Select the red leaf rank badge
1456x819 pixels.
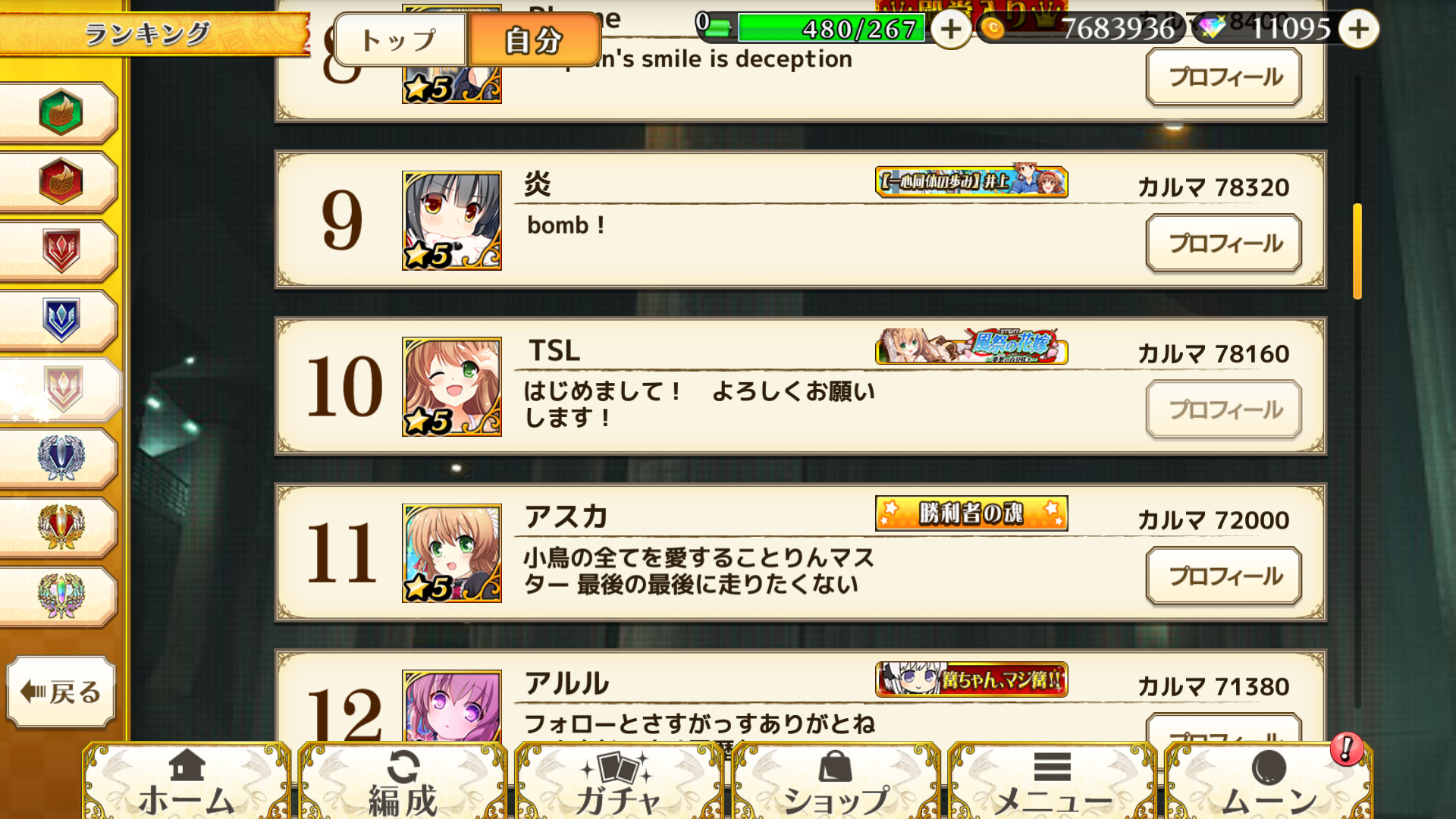point(59,181)
